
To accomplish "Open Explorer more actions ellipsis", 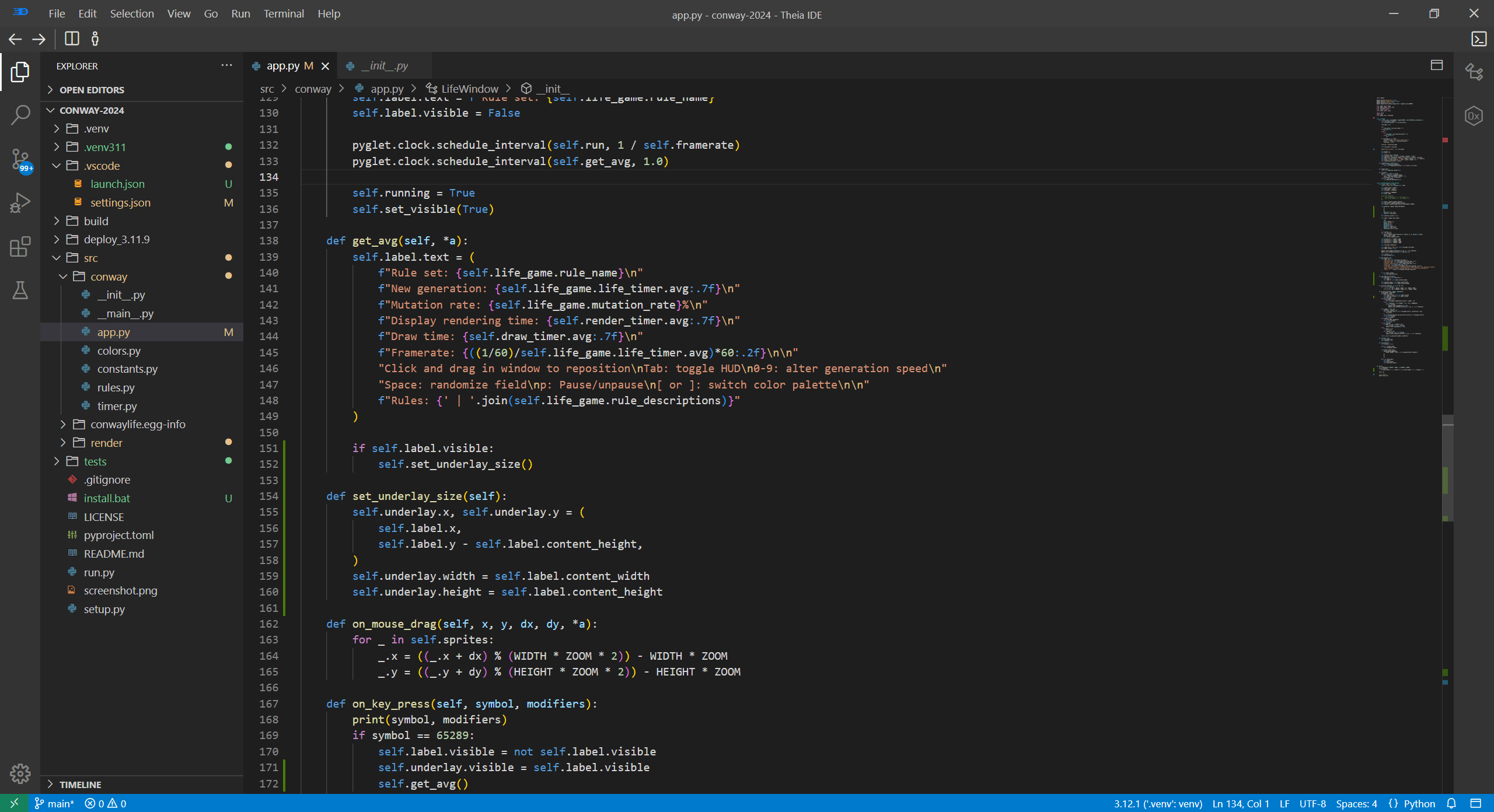I will click(x=226, y=65).
